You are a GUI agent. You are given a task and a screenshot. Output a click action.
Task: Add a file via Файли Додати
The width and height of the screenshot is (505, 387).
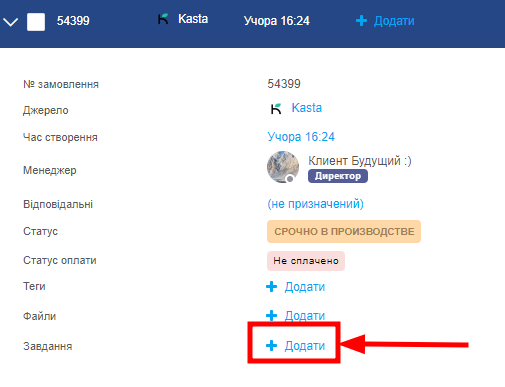(x=305, y=316)
